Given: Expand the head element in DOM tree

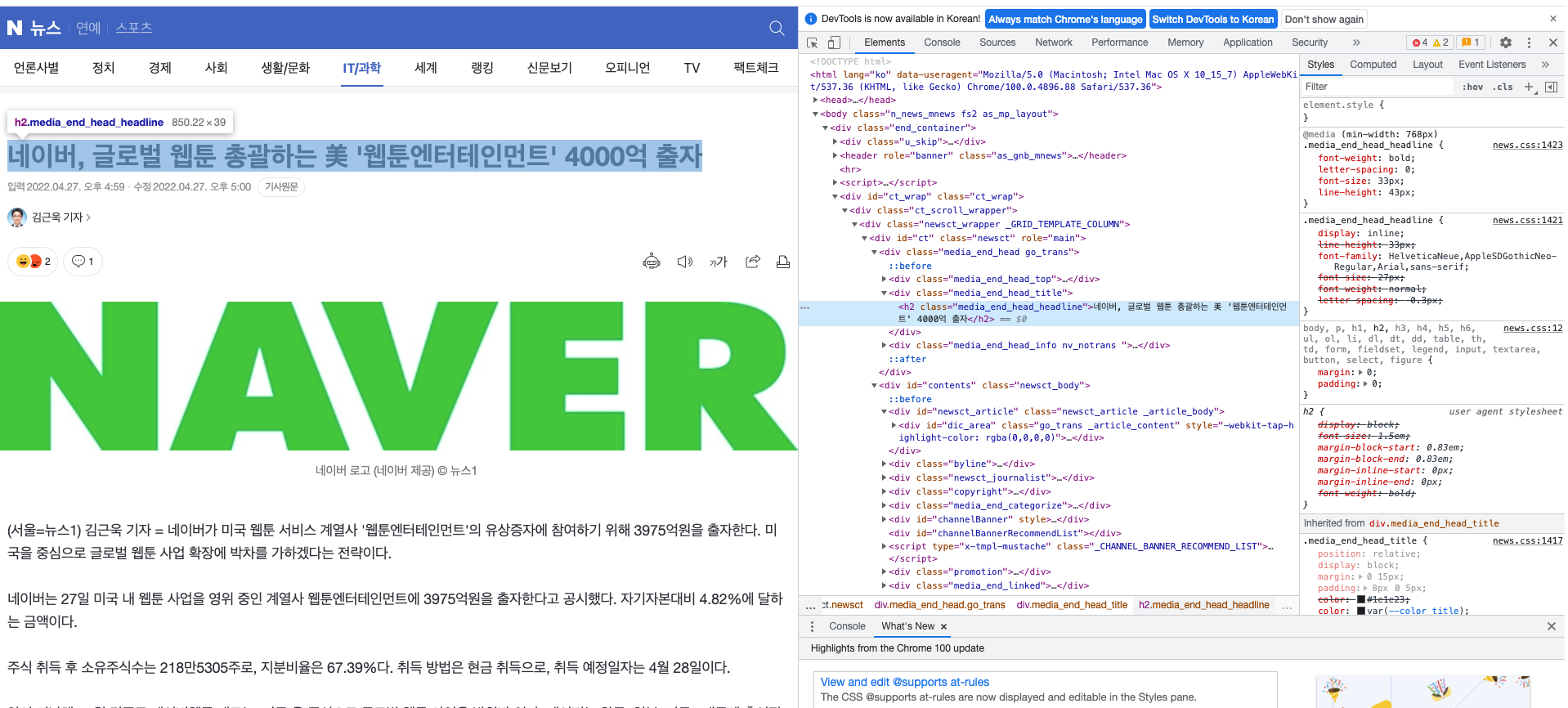Looking at the screenshot, I should point(816,101).
